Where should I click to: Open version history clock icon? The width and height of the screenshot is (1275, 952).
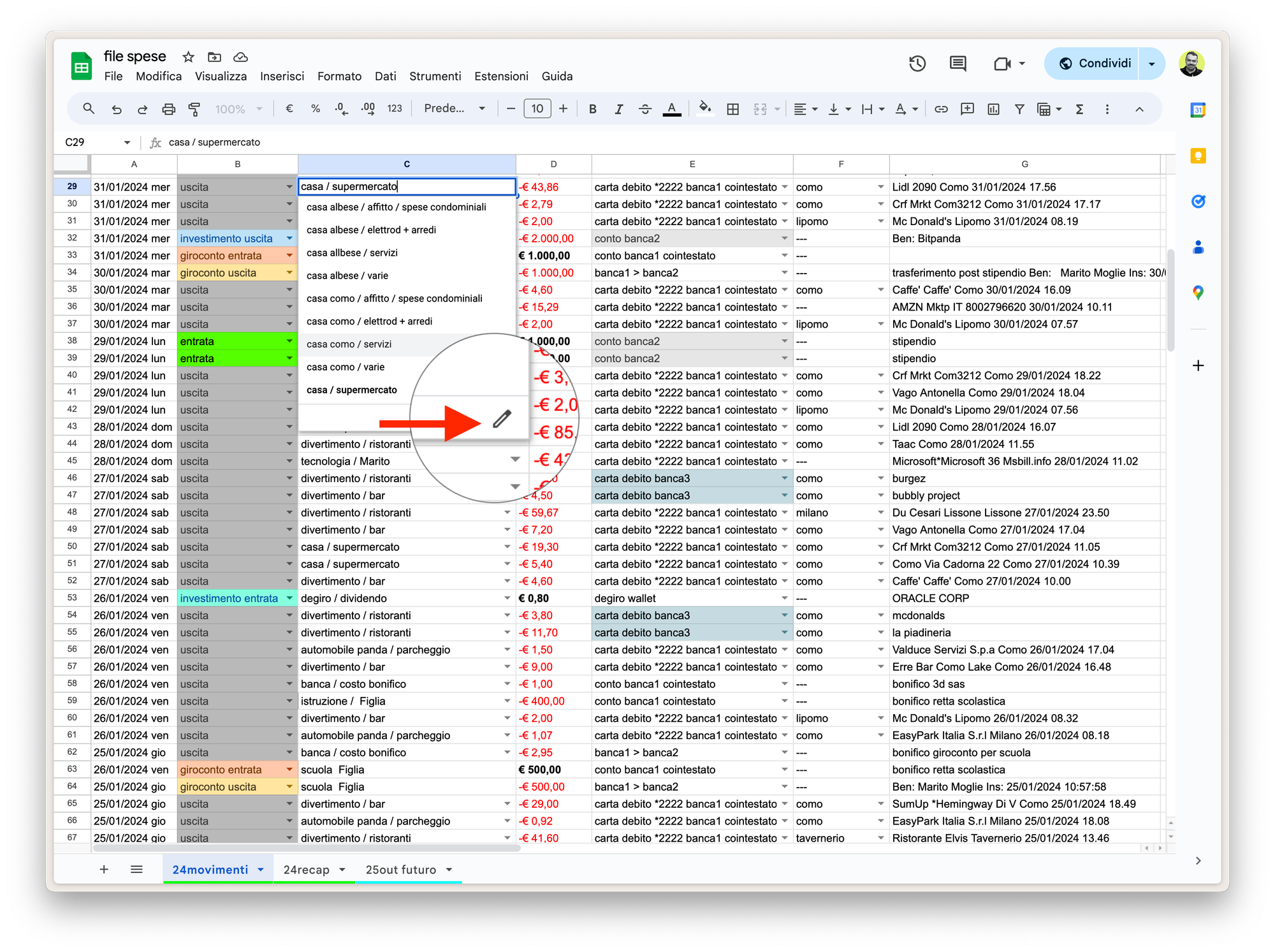click(x=917, y=63)
